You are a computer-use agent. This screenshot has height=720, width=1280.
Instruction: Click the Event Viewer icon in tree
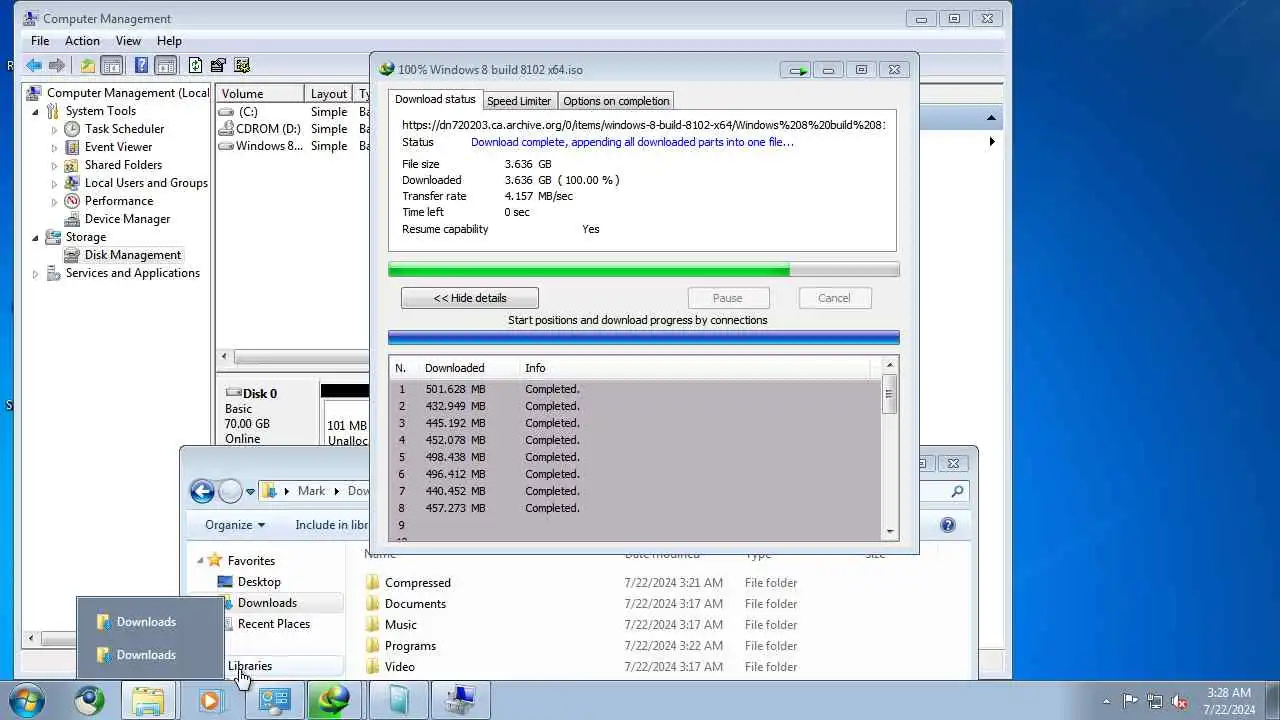(72, 147)
